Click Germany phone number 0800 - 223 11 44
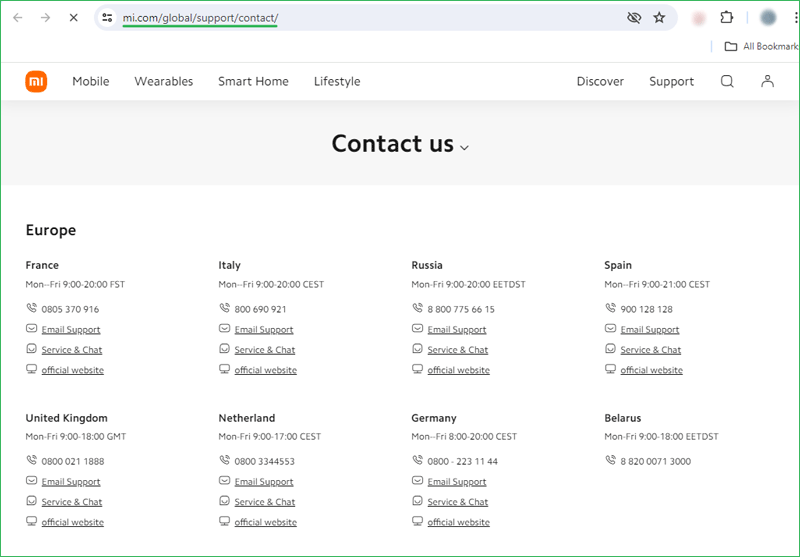 pyautogui.click(x=462, y=462)
